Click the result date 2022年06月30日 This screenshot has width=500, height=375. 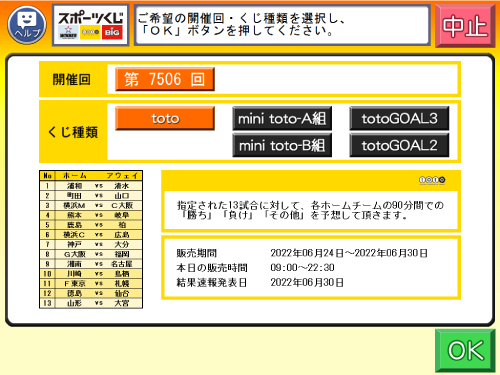pyautogui.click(x=307, y=283)
